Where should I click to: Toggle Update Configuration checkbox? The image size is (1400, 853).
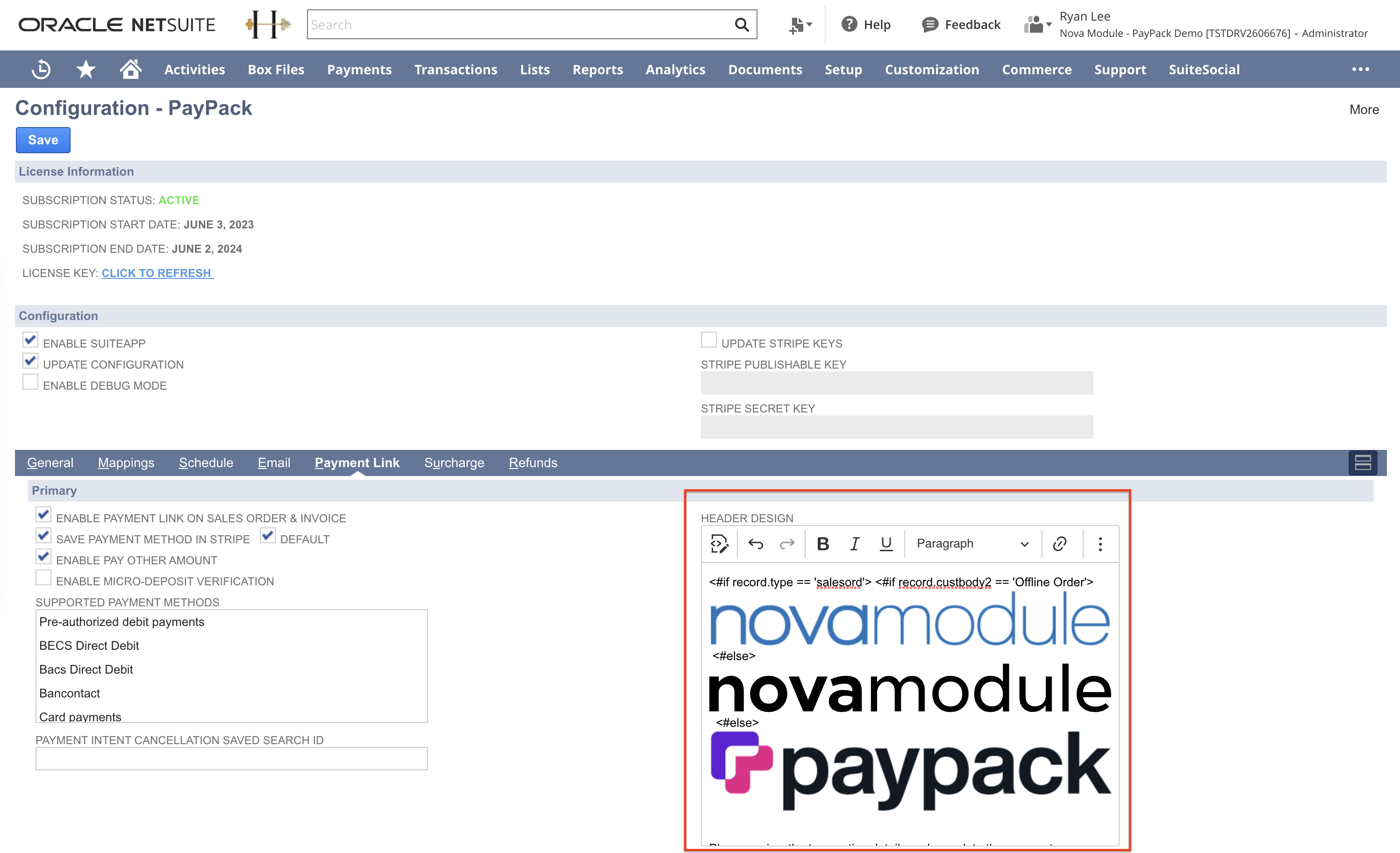point(30,361)
